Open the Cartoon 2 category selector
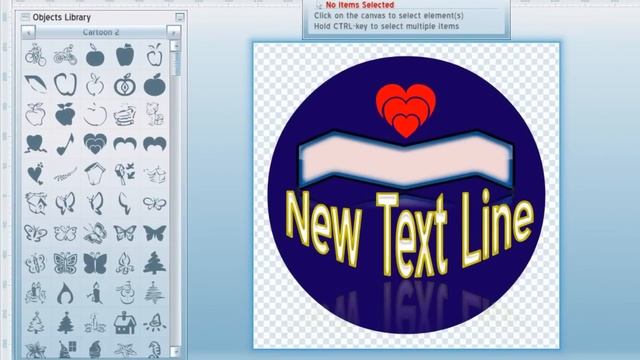640x360 pixels. pyautogui.click(x=101, y=32)
